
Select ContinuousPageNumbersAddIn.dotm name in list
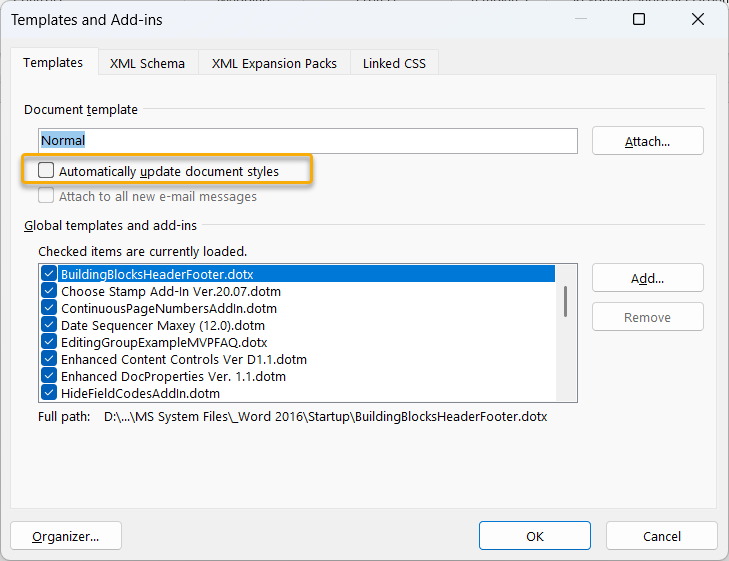pos(169,309)
